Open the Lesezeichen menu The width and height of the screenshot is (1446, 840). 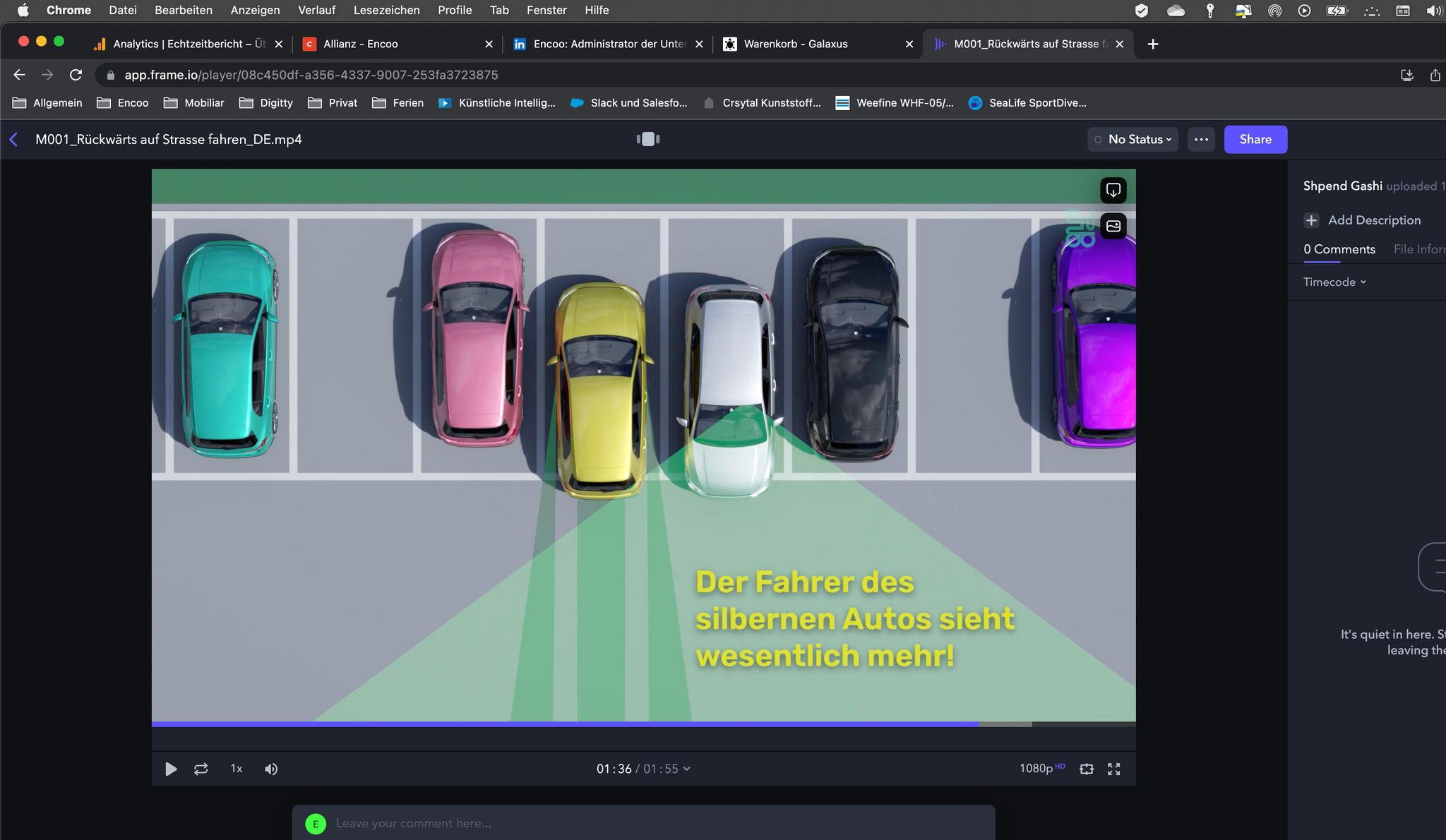[x=386, y=10]
